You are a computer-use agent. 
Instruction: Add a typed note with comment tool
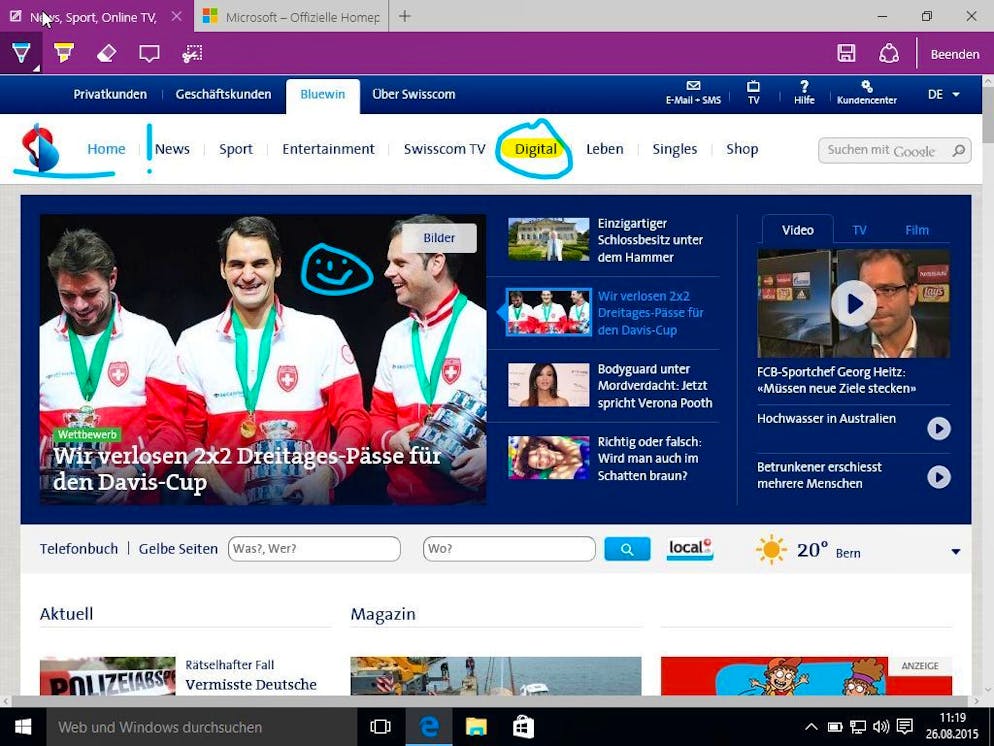(x=149, y=53)
